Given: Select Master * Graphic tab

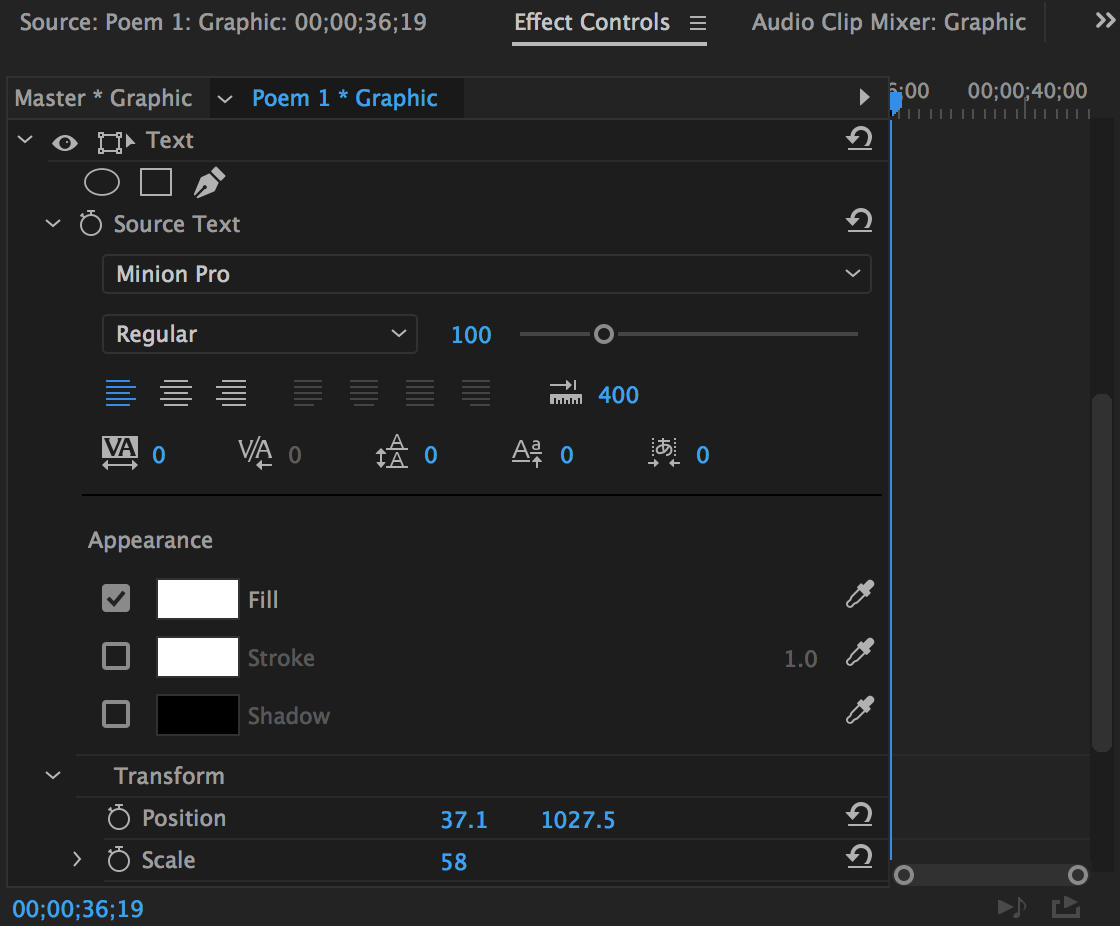Looking at the screenshot, I should point(104,98).
